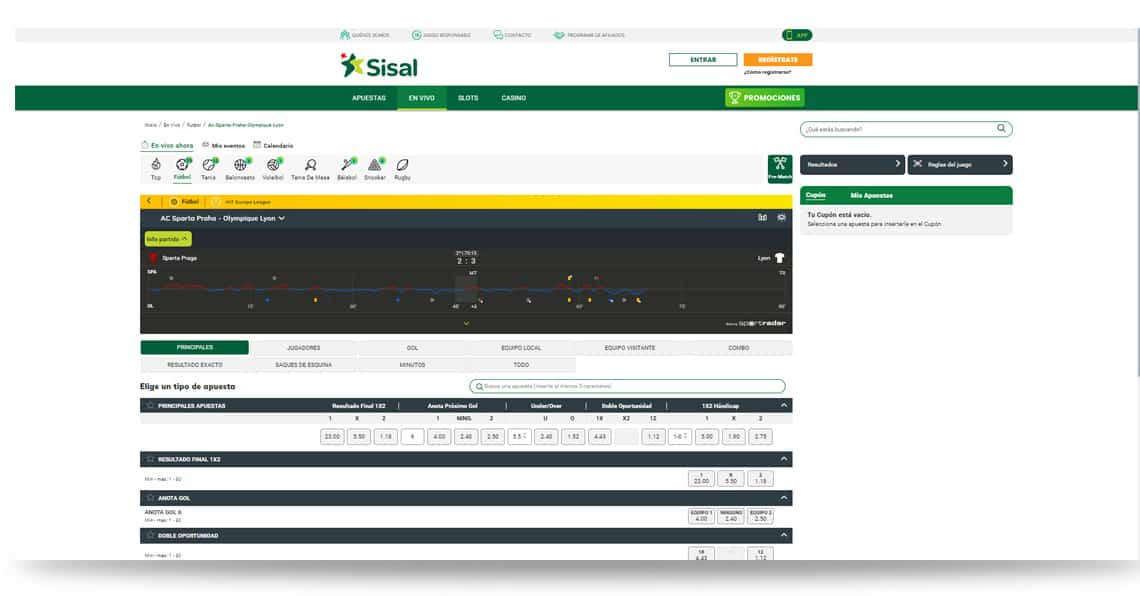Favorite the Doble Oportunidad section star
The image size is (1140, 596).
(x=150, y=536)
